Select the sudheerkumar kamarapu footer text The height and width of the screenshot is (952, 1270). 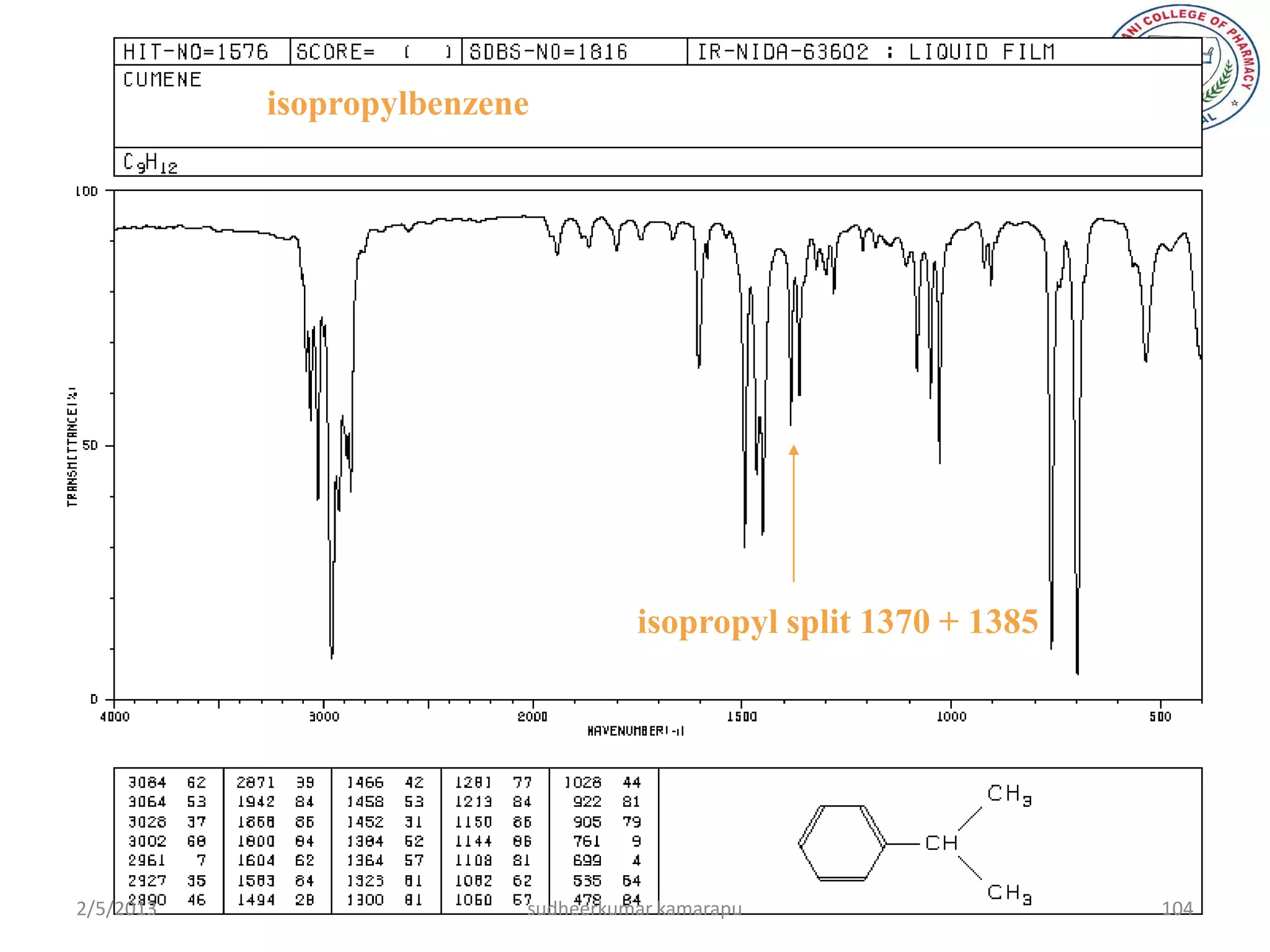click(x=634, y=909)
